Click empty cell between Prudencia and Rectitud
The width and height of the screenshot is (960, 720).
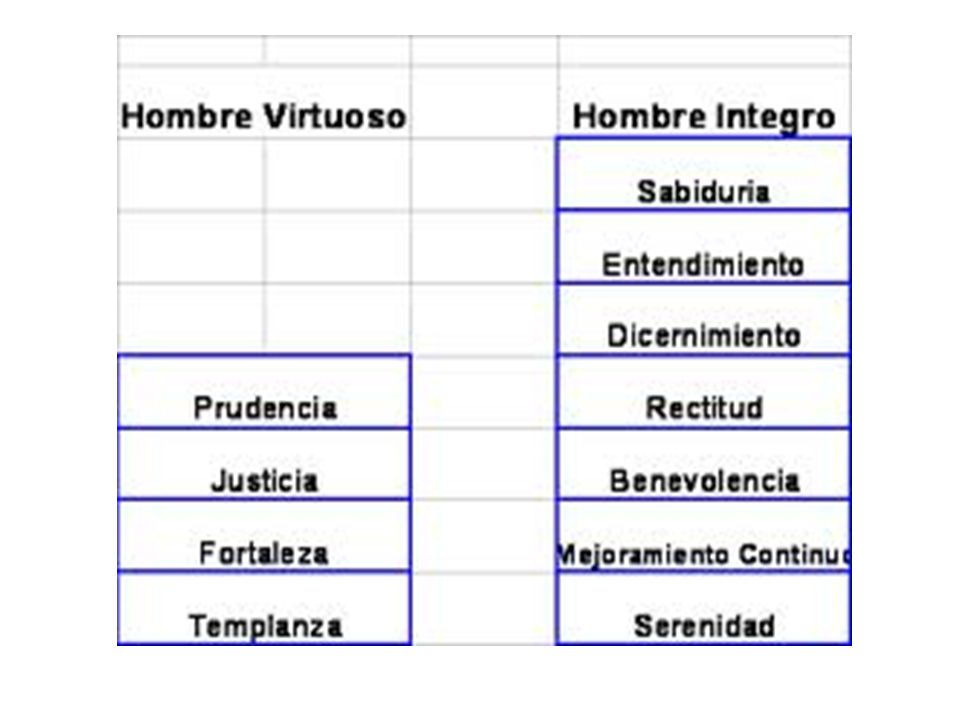(484, 391)
